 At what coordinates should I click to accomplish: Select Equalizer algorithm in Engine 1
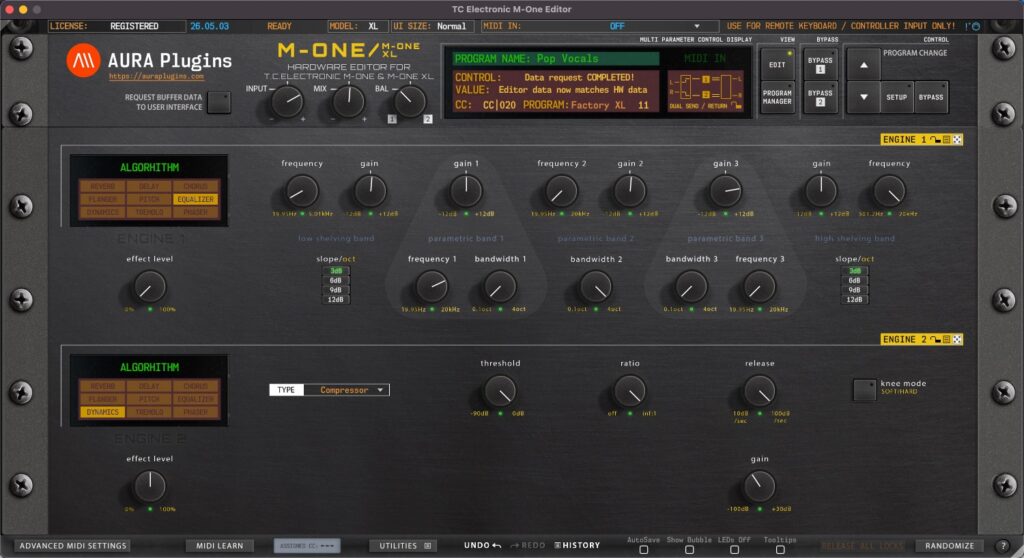pyautogui.click(x=195, y=199)
